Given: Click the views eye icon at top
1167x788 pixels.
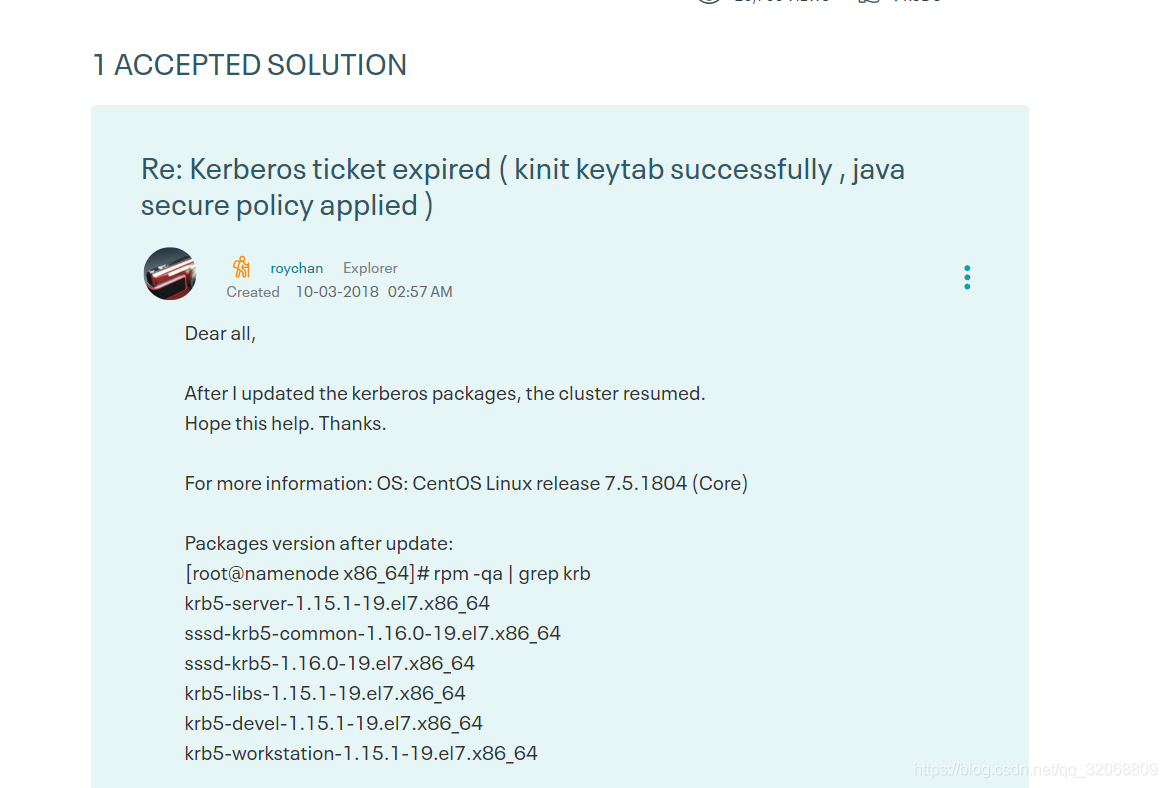Looking at the screenshot, I should (x=709, y=1).
